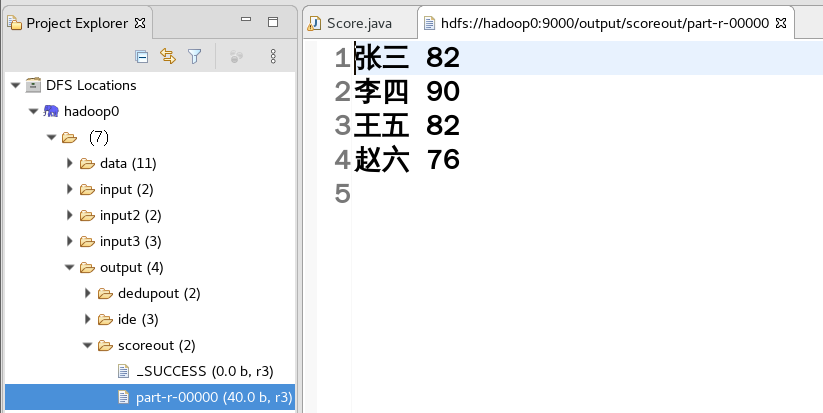
Task: Expand the input2 (2) folder
Action: tap(69, 215)
